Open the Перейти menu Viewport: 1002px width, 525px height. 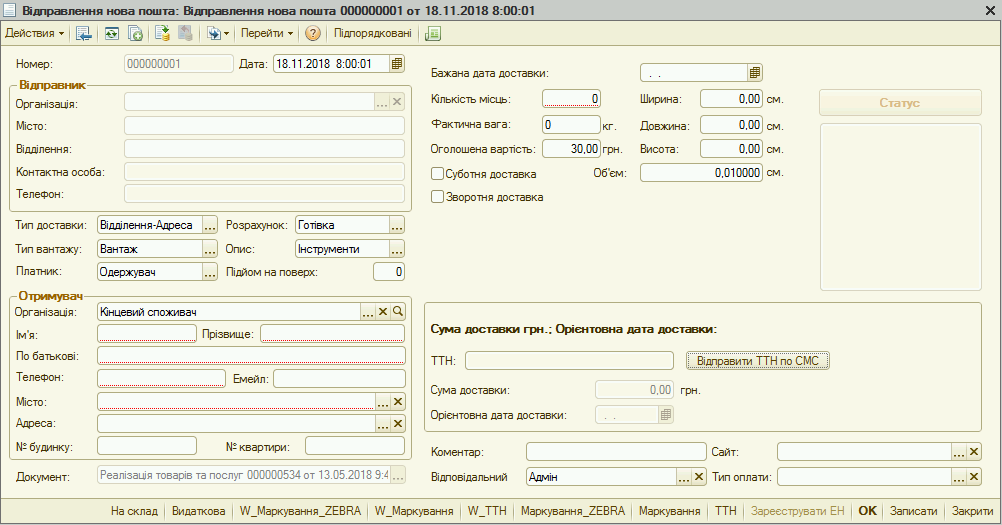tap(267, 33)
